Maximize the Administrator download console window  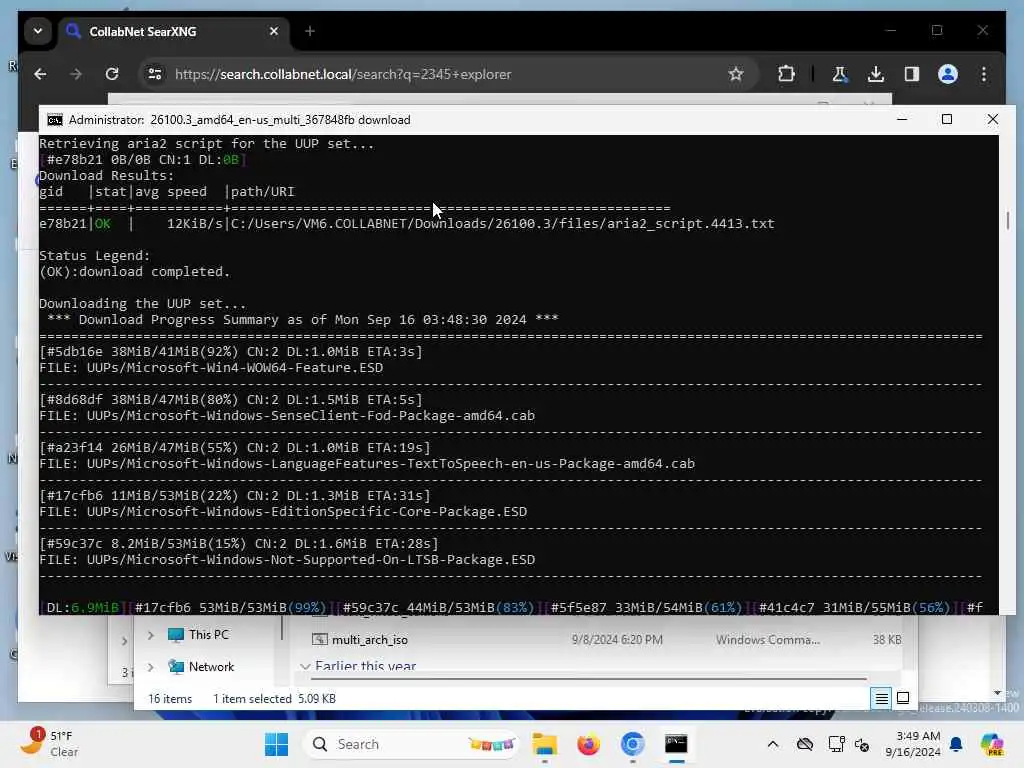947,120
